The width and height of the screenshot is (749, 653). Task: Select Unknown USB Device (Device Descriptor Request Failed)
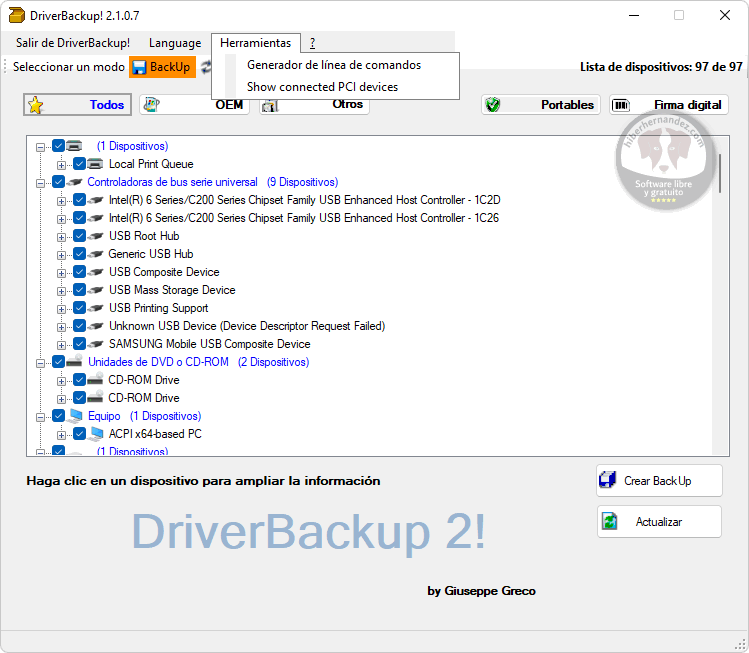coord(247,326)
